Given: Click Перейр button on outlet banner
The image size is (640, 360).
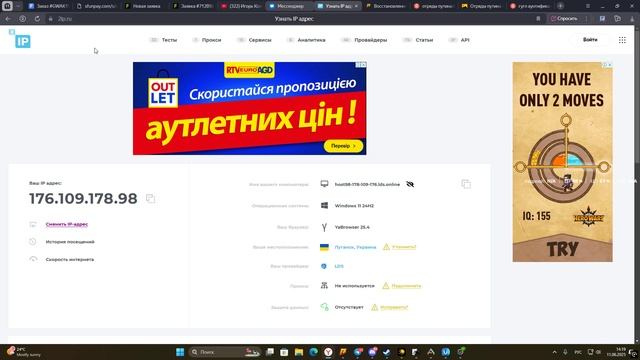Looking at the screenshot, I should pos(343,146).
